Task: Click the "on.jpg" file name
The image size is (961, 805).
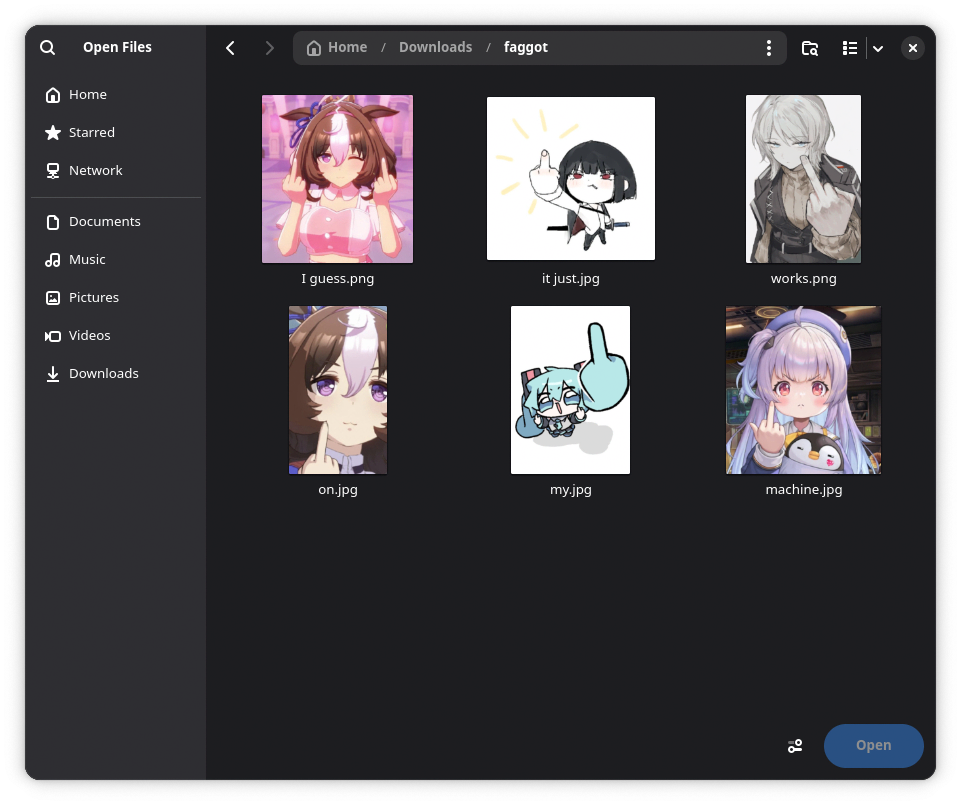Action: pyautogui.click(x=338, y=489)
